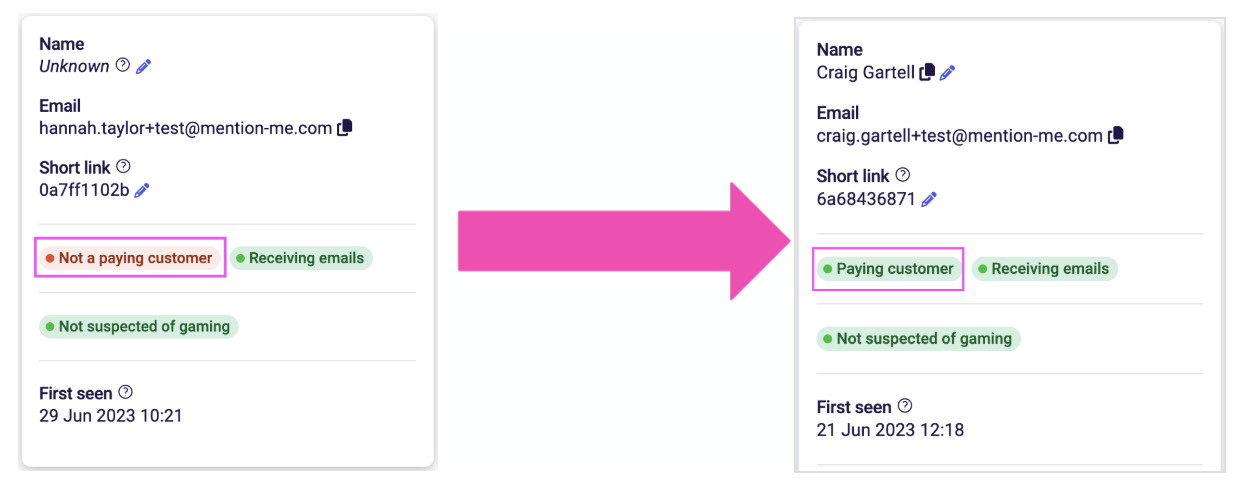This screenshot has height=492, width=1244.
Task: Select the hannah.taylor+test@mention-me.com email text
Action: coord(186,128)
